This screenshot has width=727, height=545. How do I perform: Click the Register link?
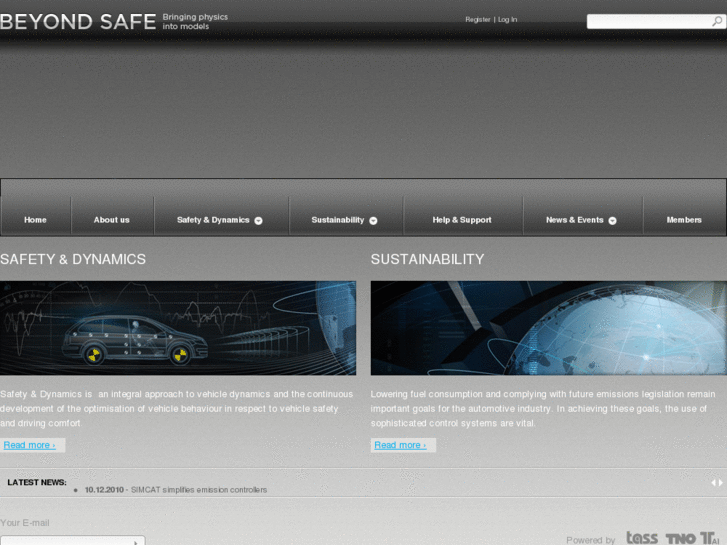(478, 19)
